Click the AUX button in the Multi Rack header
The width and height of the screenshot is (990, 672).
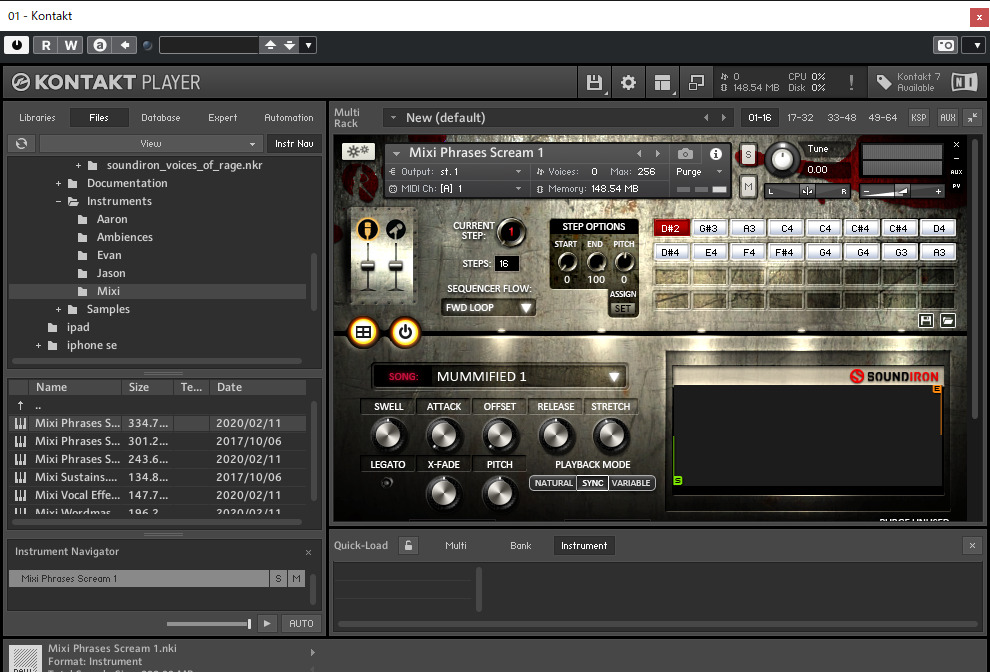click(948, 117)
